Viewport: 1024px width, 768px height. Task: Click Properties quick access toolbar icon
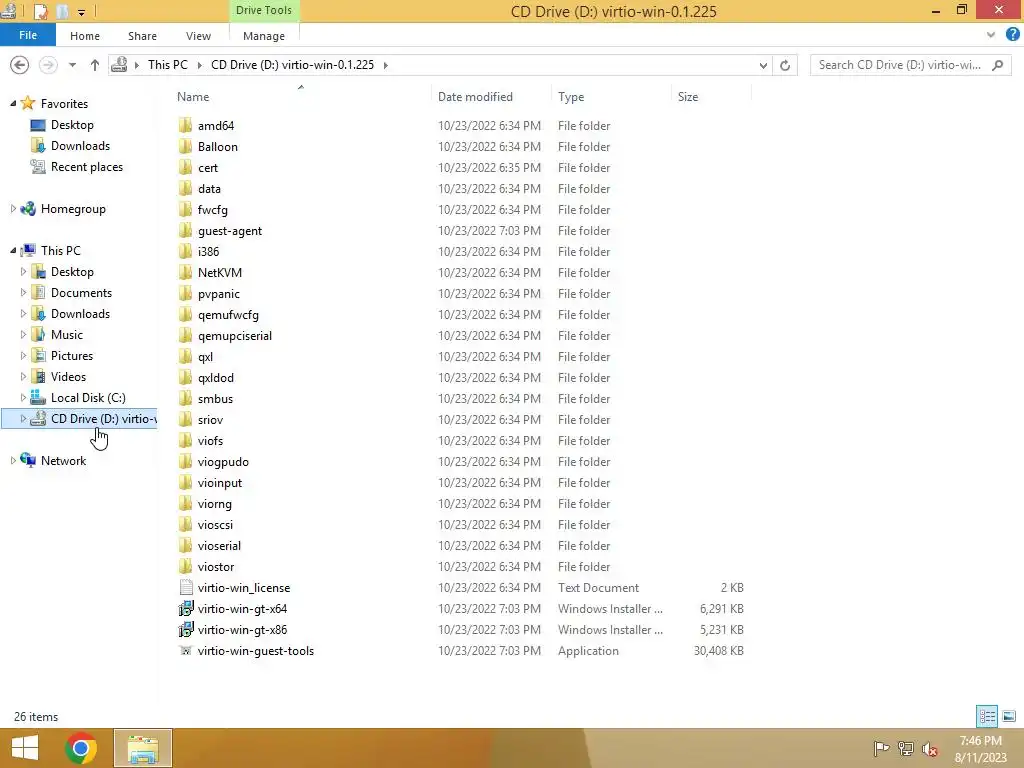pos(40,11)
